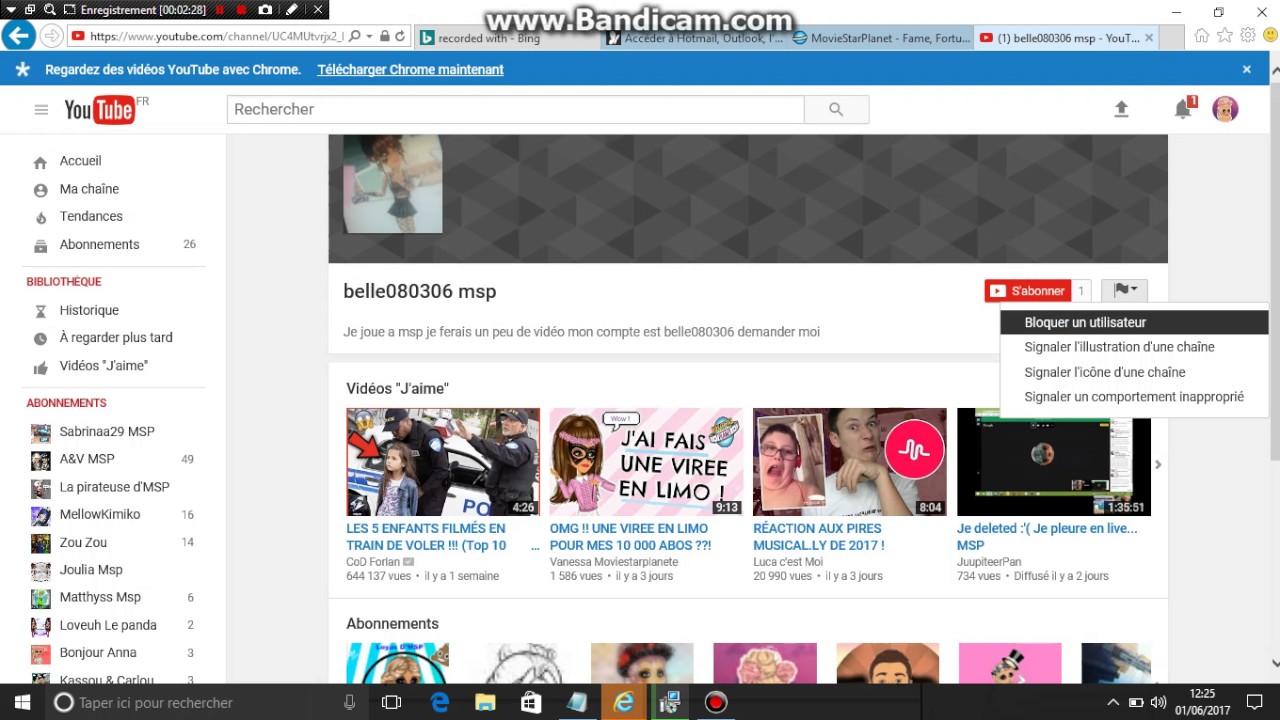Open the channel flag dropdown button
The image size is (1280, 720).
1125,291
